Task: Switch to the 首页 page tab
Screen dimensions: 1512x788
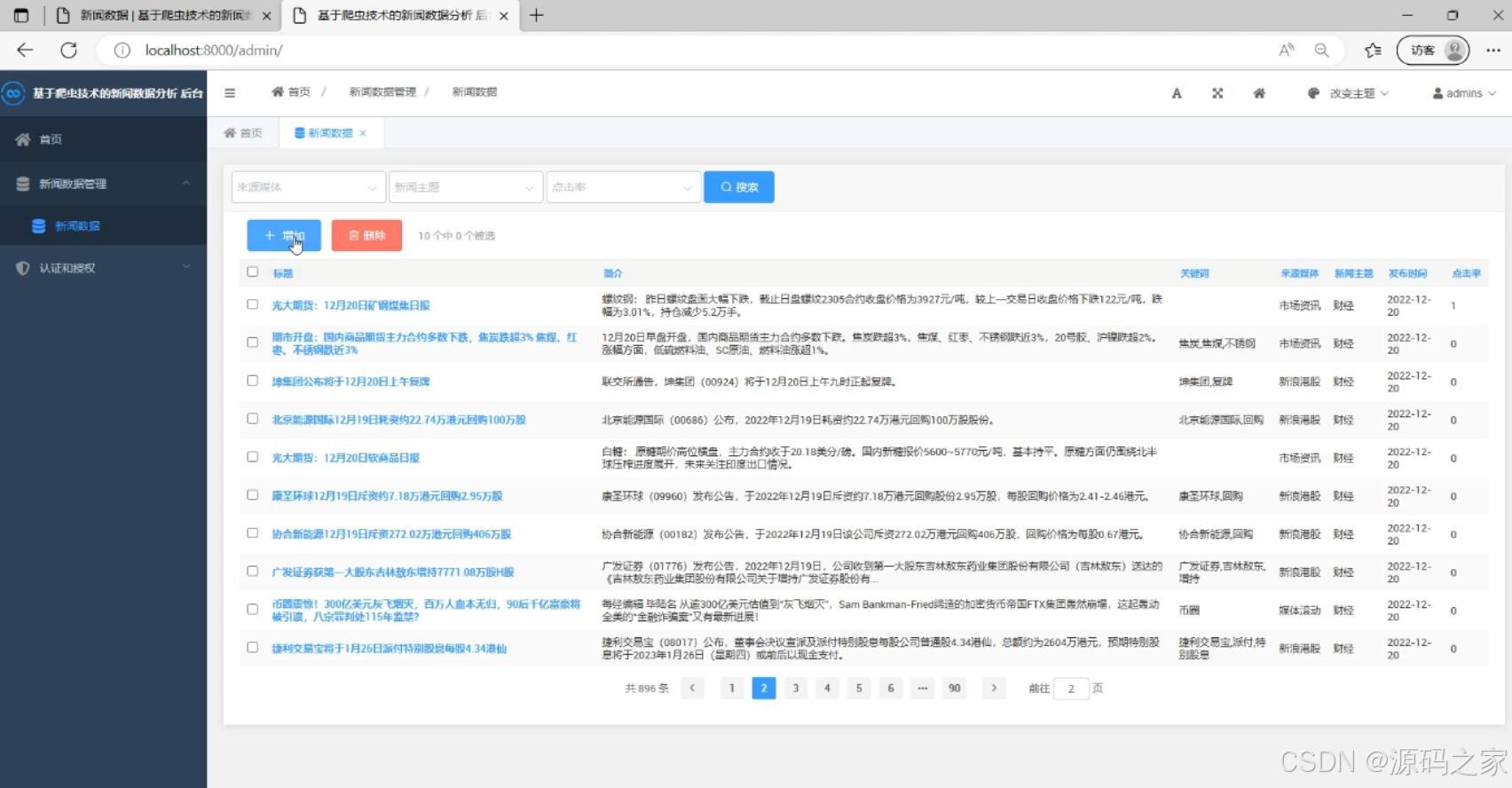Action: coord(243,133)
